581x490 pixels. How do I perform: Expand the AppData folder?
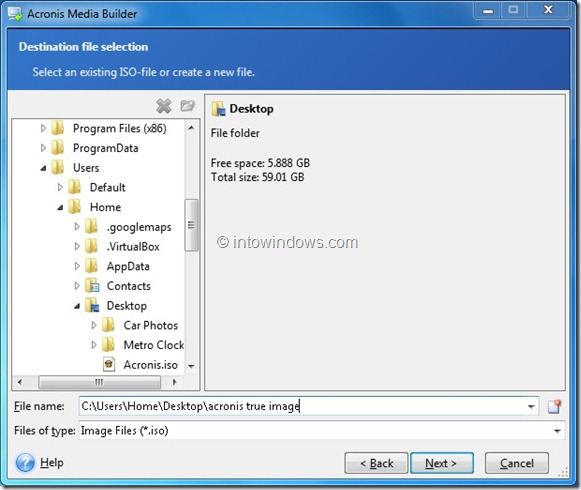77,266
